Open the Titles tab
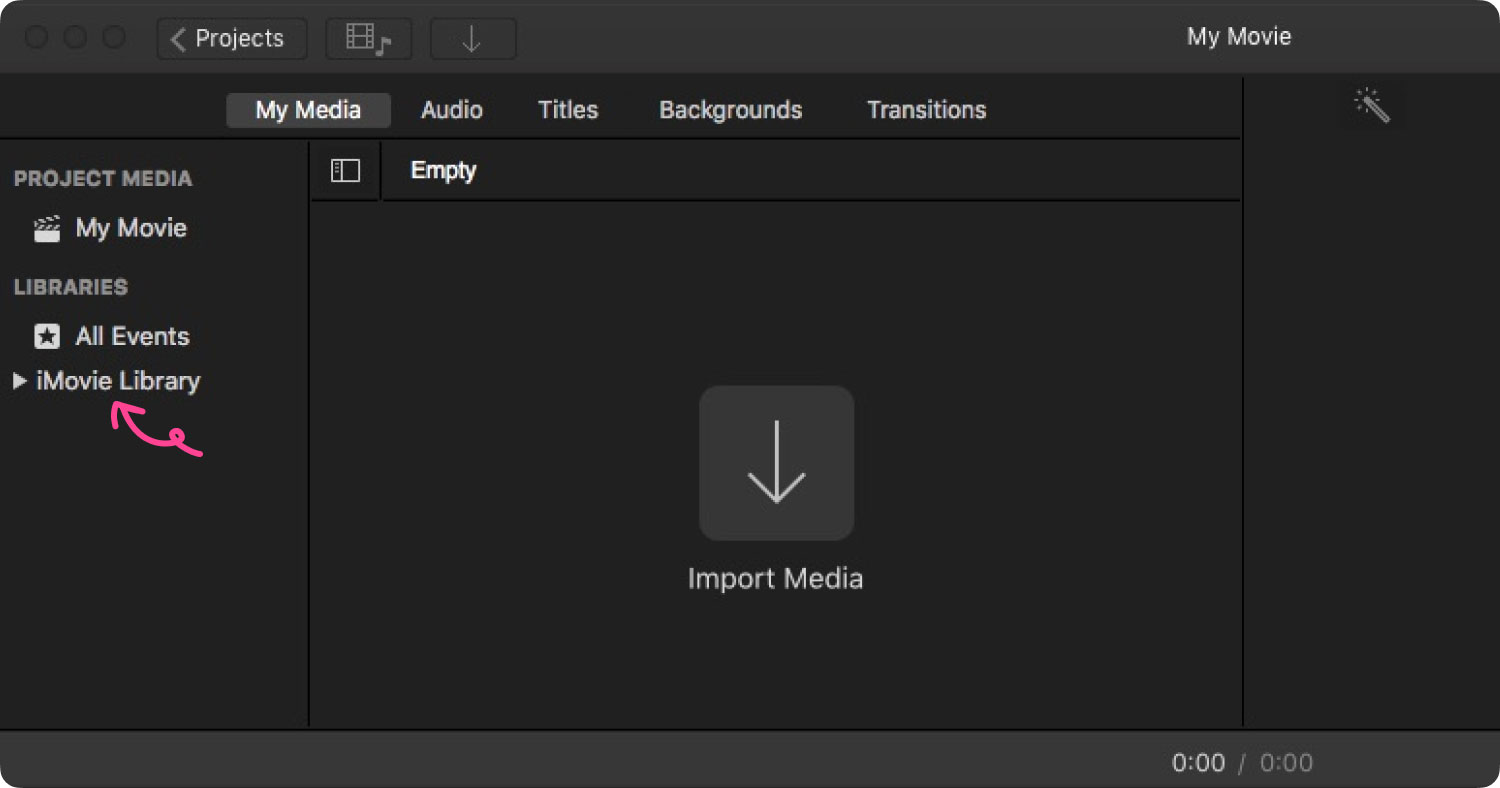 [568, 110]
